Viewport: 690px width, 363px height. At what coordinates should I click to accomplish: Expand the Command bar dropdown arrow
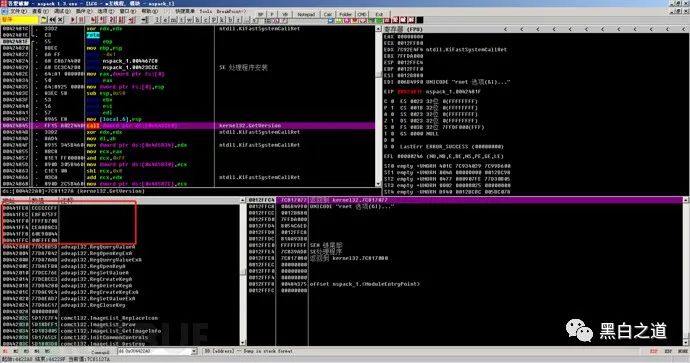tap(194, 351)
